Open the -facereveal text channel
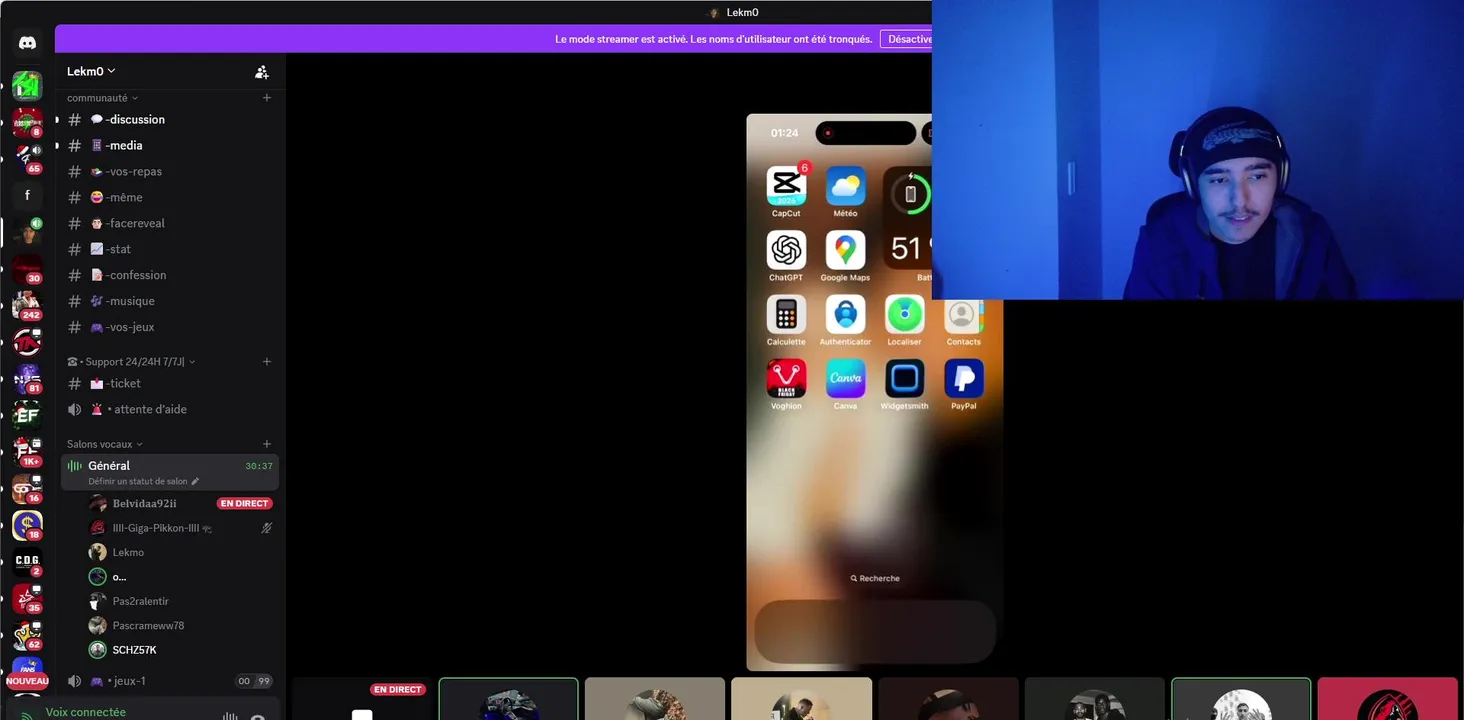 (x=170, y=224)
